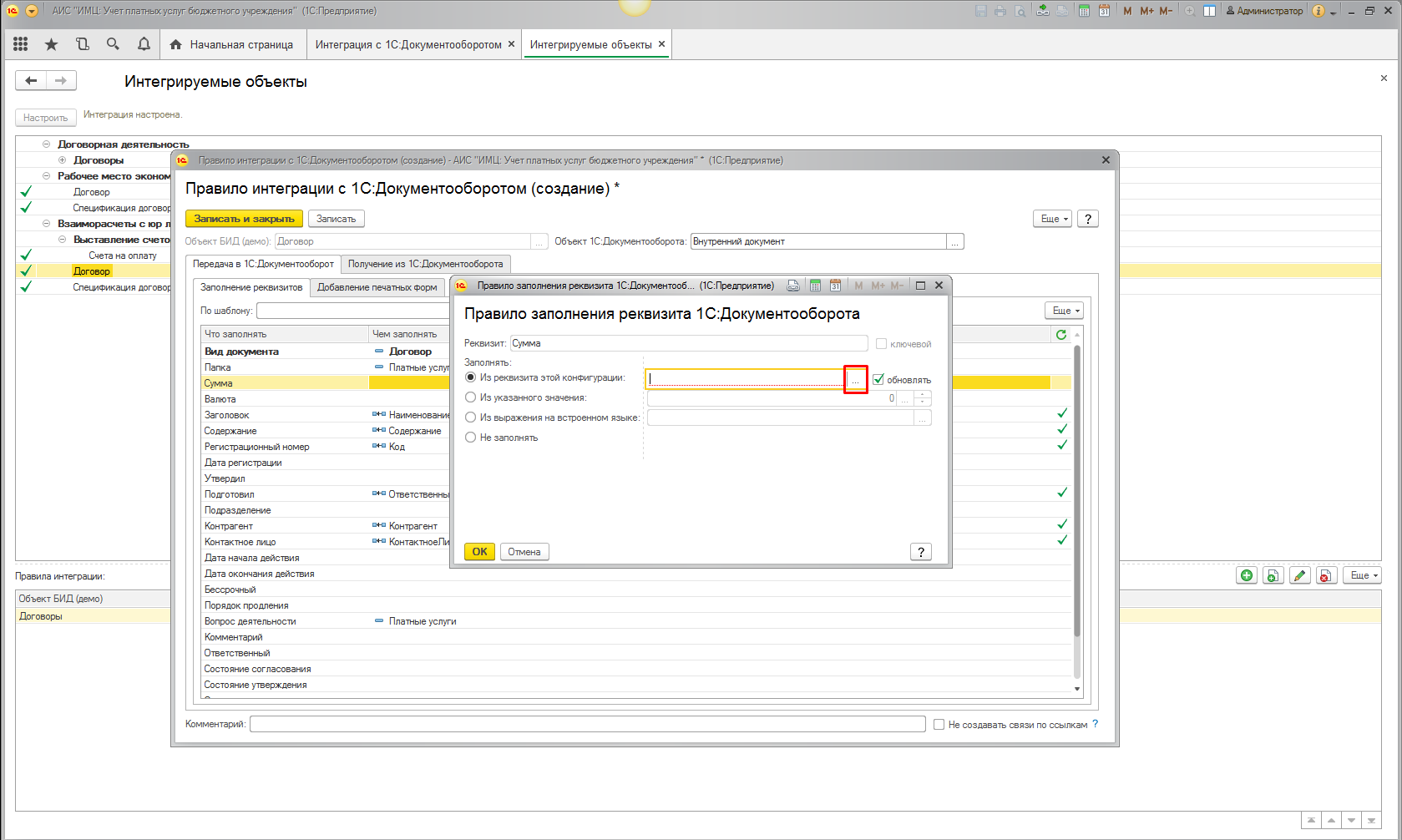Toggle the 'обновлять' checkbox
Viewport: 1402px width, 840px height.
coord(878,380)
